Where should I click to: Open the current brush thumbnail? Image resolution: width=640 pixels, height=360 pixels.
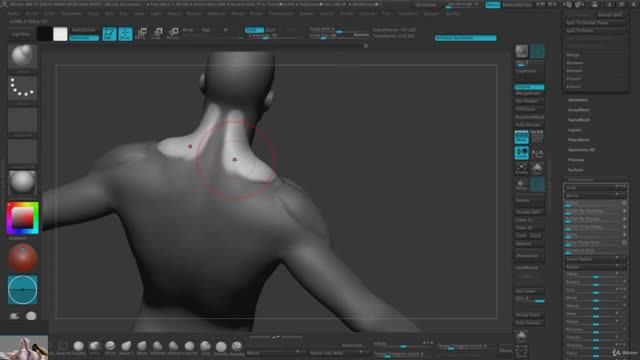click(22, 56)
